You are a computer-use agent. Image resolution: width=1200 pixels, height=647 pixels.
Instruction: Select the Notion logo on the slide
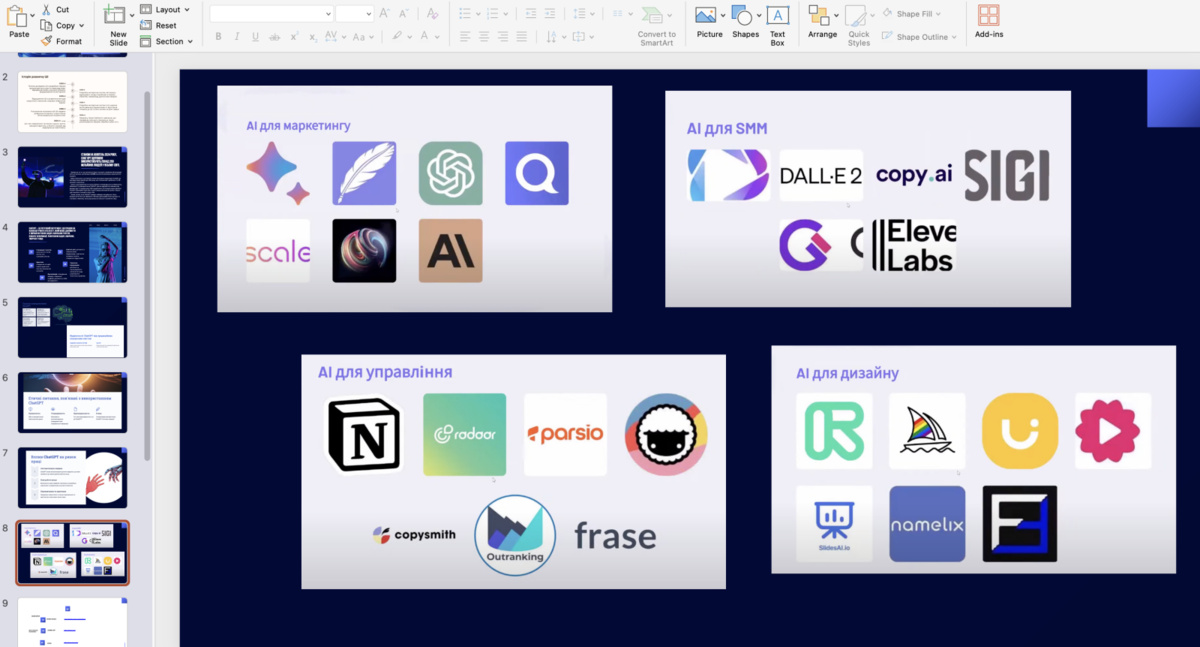click(x=365, y=434)
